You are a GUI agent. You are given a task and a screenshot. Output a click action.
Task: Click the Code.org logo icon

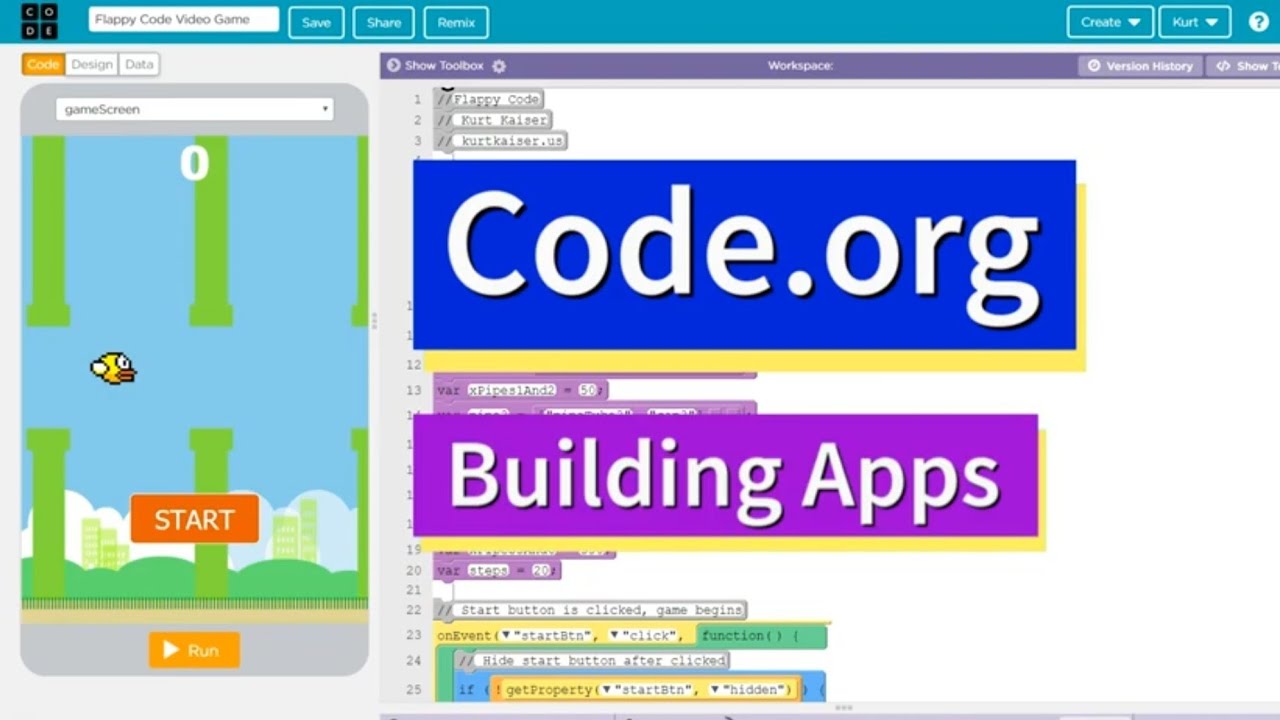click(40, 21)
